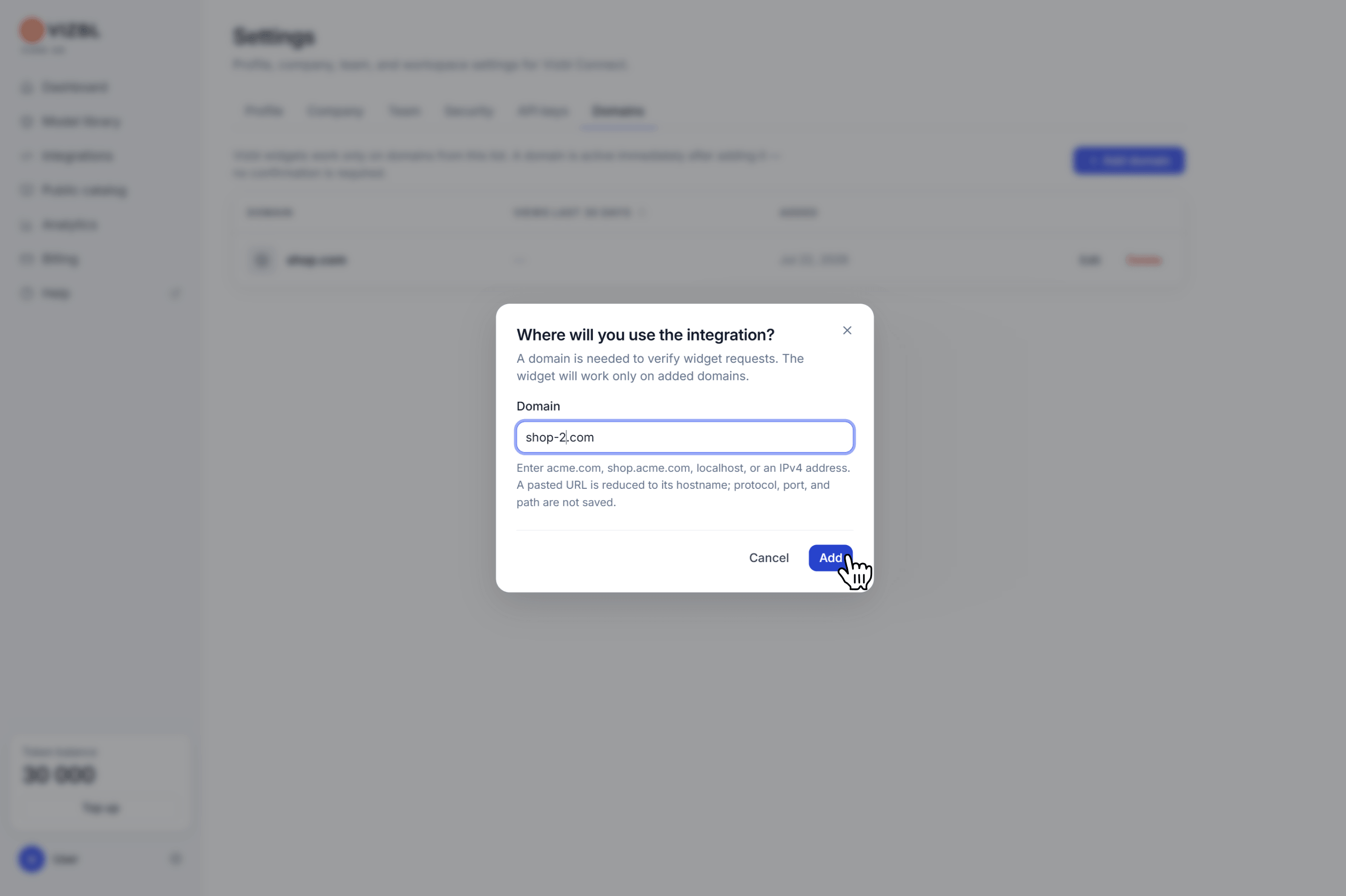
Task: Switch to the Security tab
Action: (468, 111)
